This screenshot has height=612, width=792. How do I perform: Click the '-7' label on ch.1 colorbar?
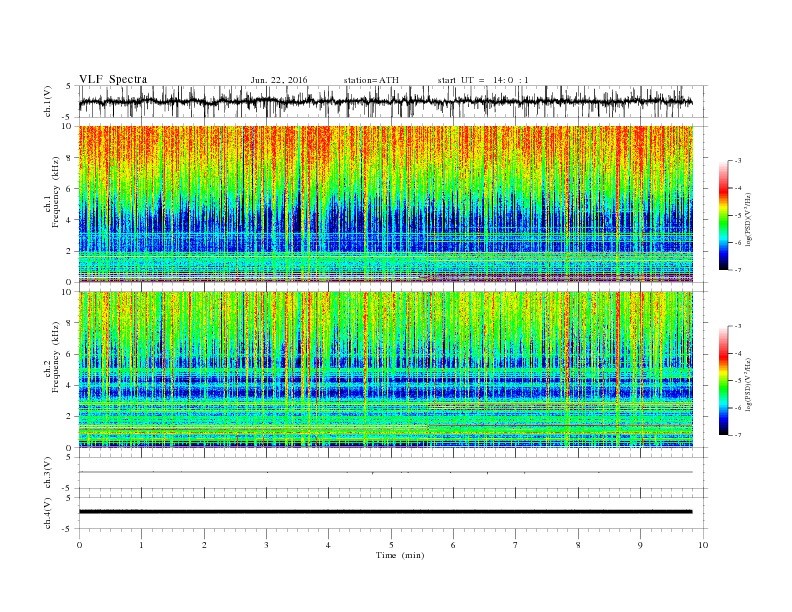(738, 270)
